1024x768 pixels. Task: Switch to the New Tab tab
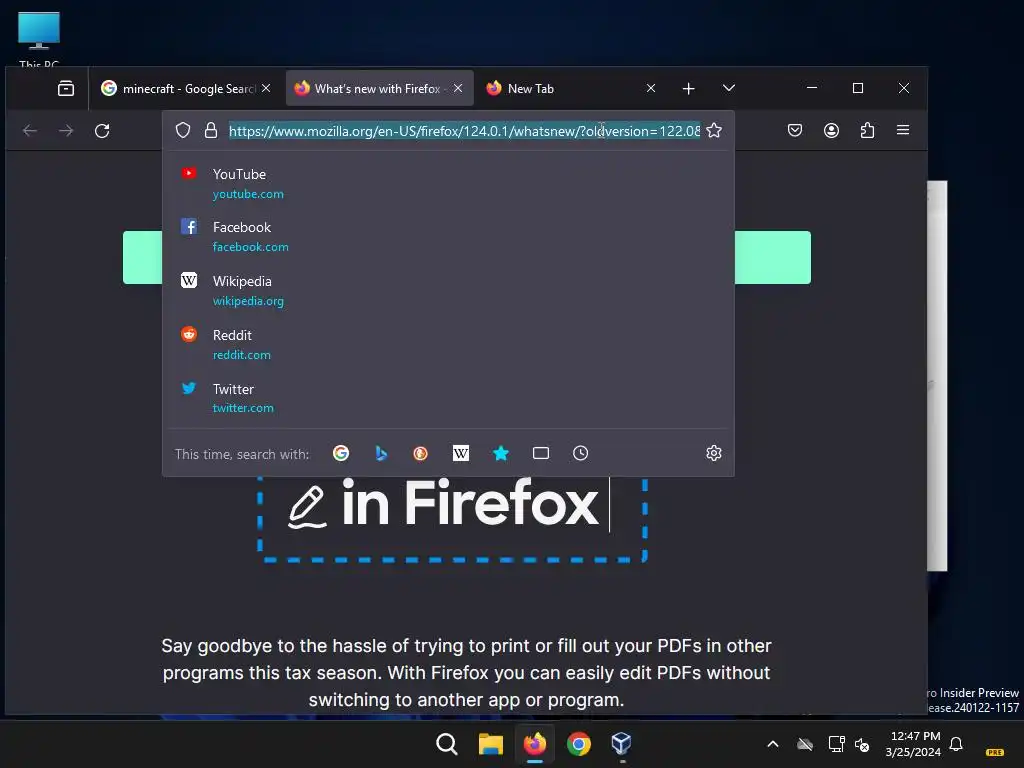pos(569,88)
